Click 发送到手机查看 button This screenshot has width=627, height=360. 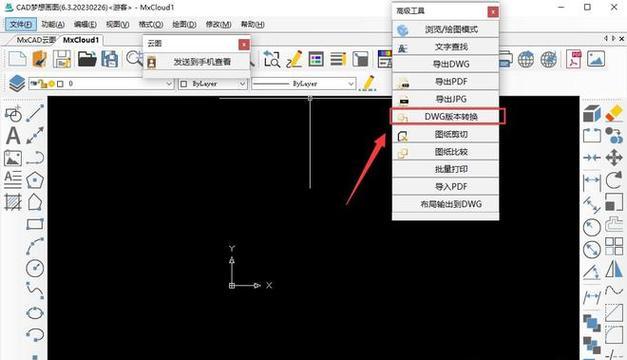click(x=196, y=62)
